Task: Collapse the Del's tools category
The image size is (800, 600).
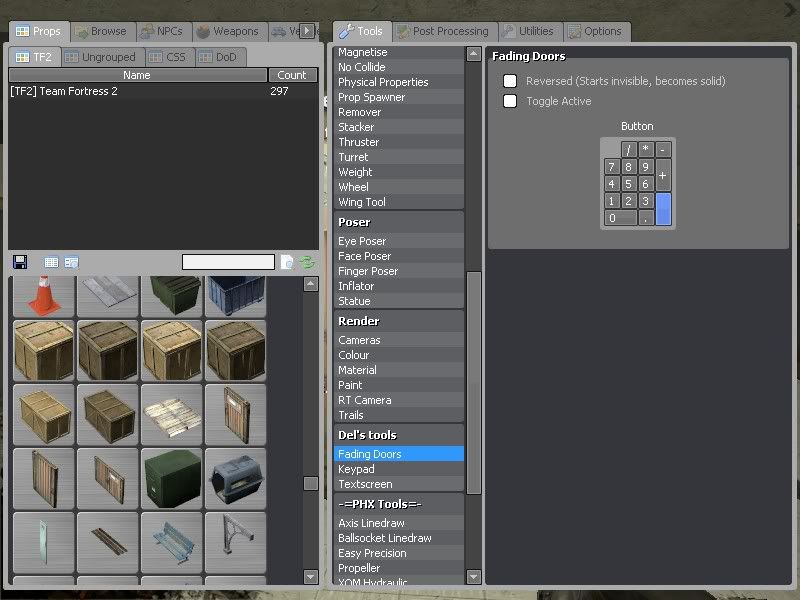Action: coord(399,435)
